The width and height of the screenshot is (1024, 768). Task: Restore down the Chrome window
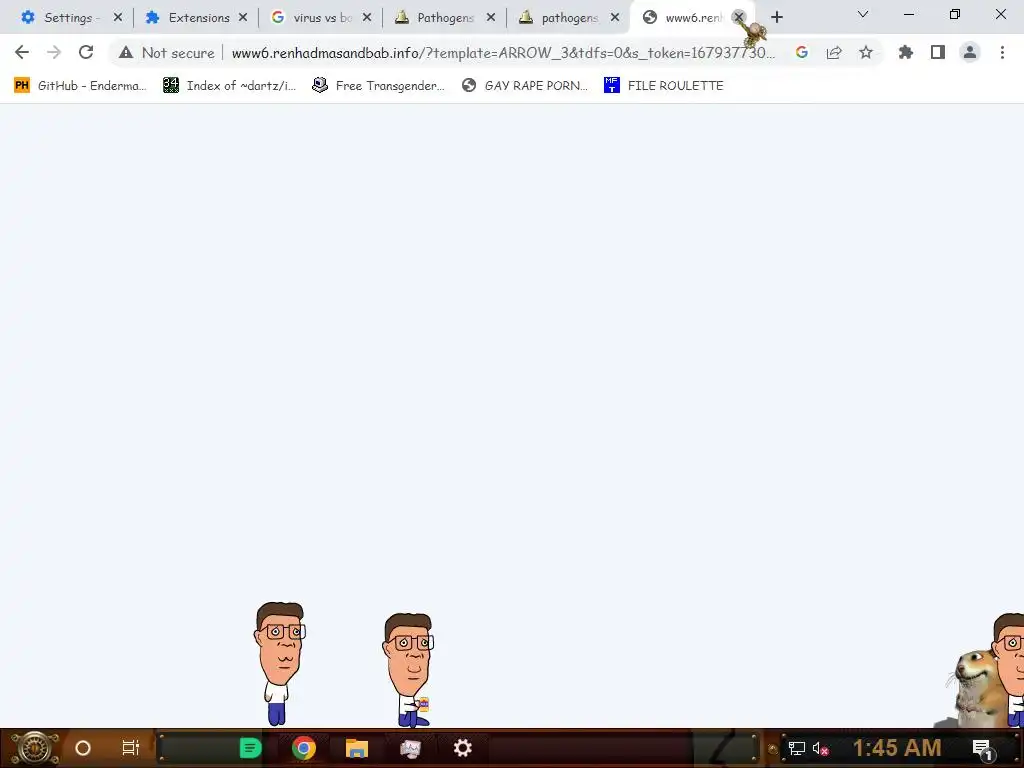(x=955, y=14)
